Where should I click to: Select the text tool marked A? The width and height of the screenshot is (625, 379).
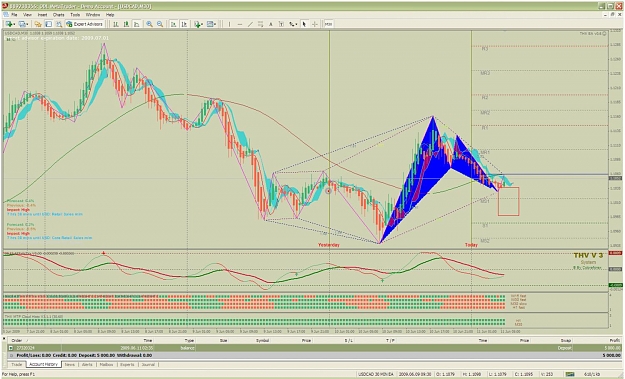tap(270, 24)
